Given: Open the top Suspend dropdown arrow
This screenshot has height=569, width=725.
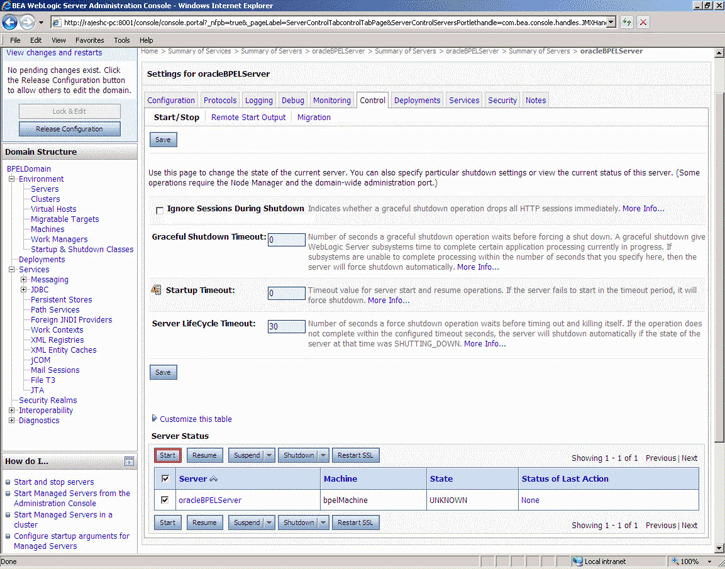Looking at the screenshot, I should pos(269,455).
